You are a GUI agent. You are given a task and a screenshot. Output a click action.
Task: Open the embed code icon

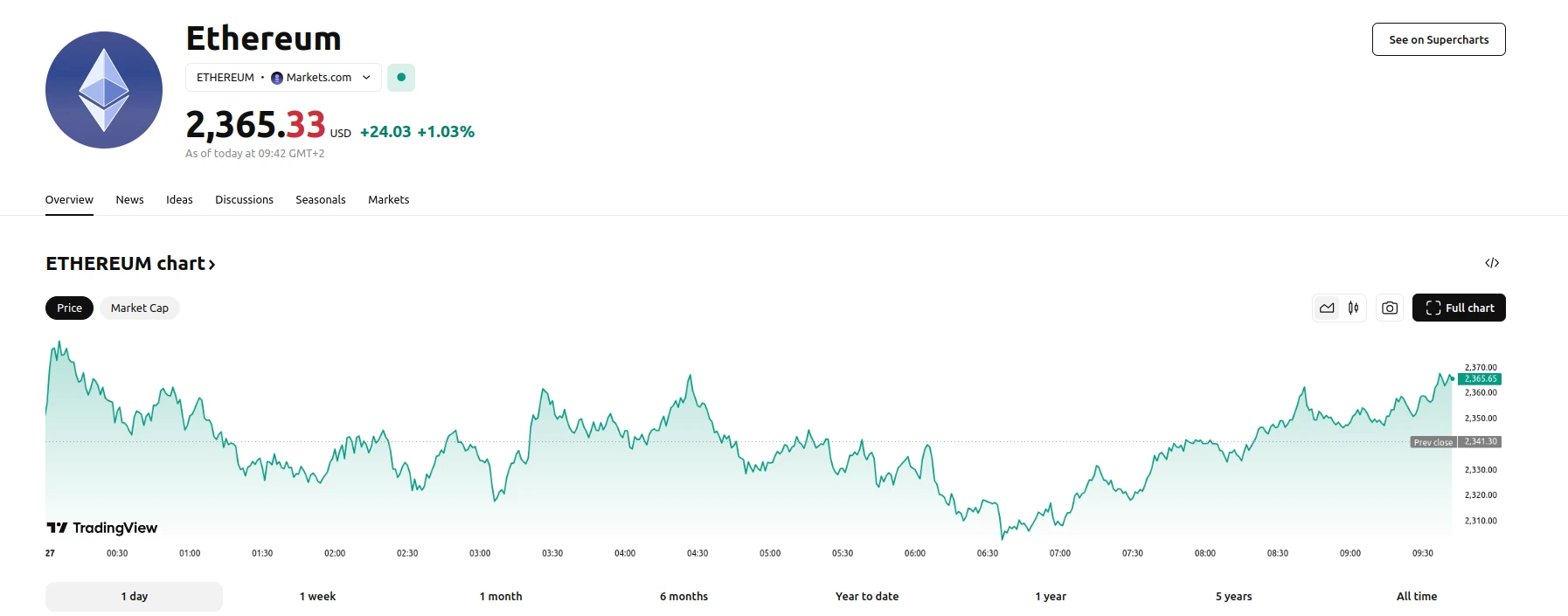[1492, 263]
